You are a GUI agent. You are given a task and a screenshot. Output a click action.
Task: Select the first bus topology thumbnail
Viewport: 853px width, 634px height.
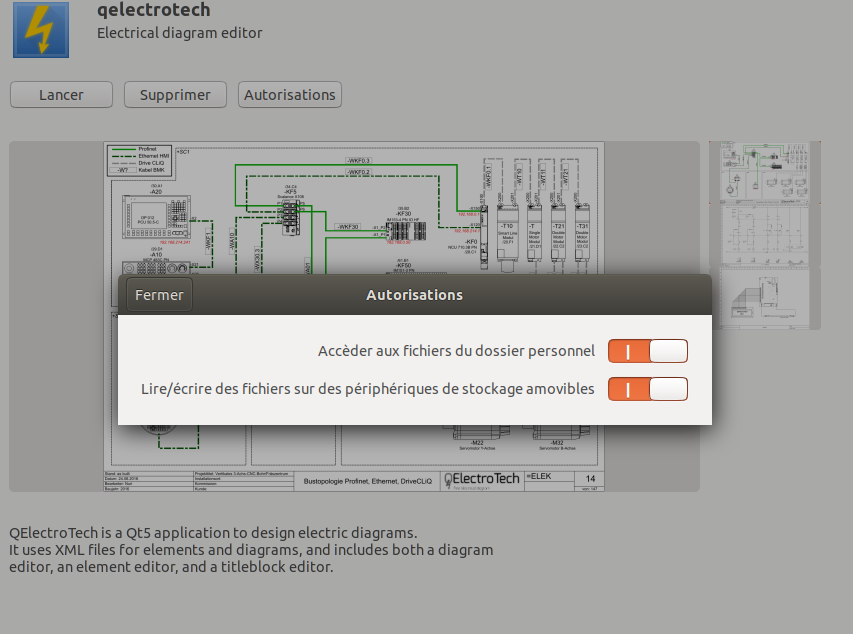click(764, 170)
